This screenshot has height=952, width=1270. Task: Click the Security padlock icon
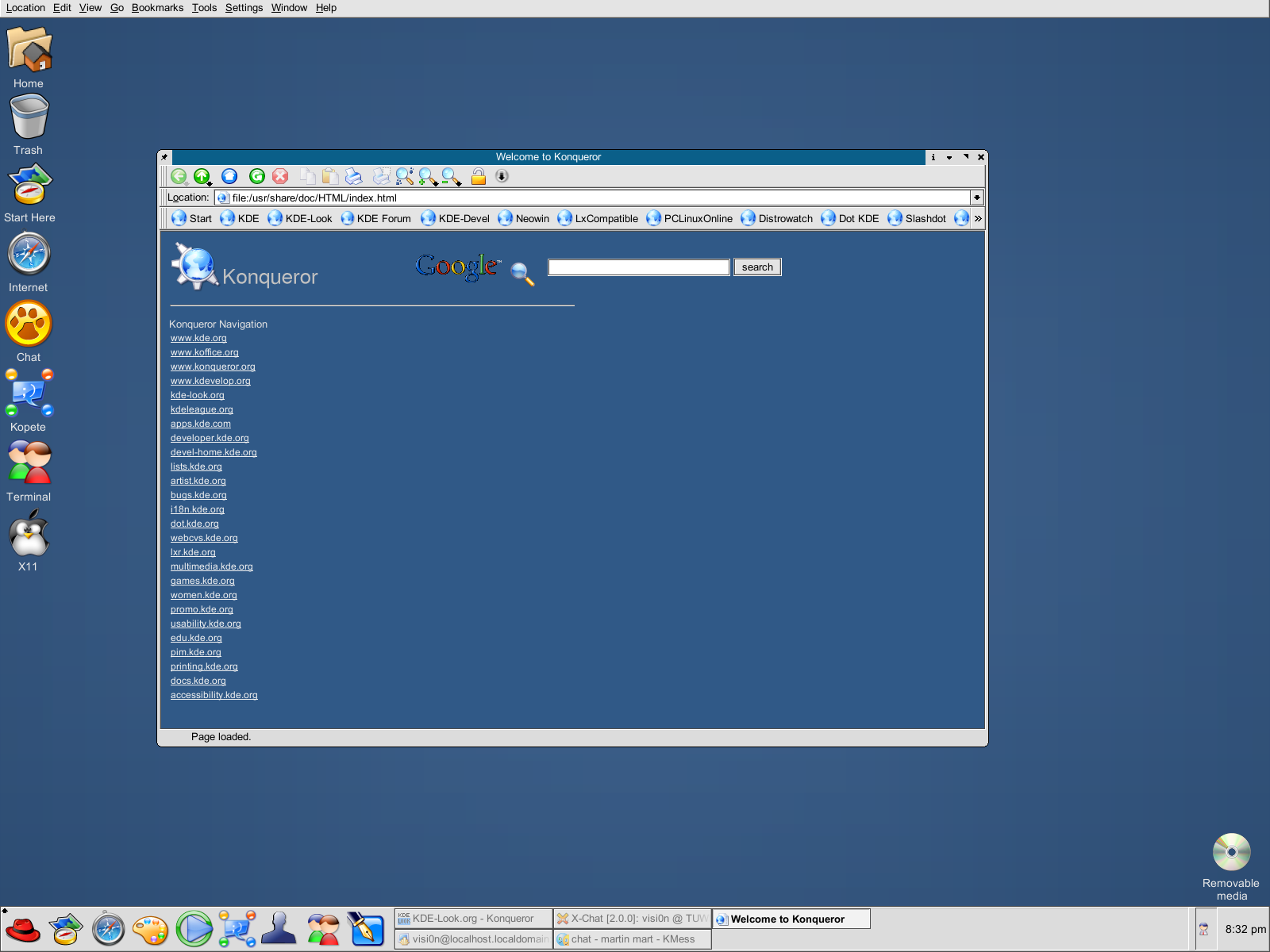tap(479, 176)
